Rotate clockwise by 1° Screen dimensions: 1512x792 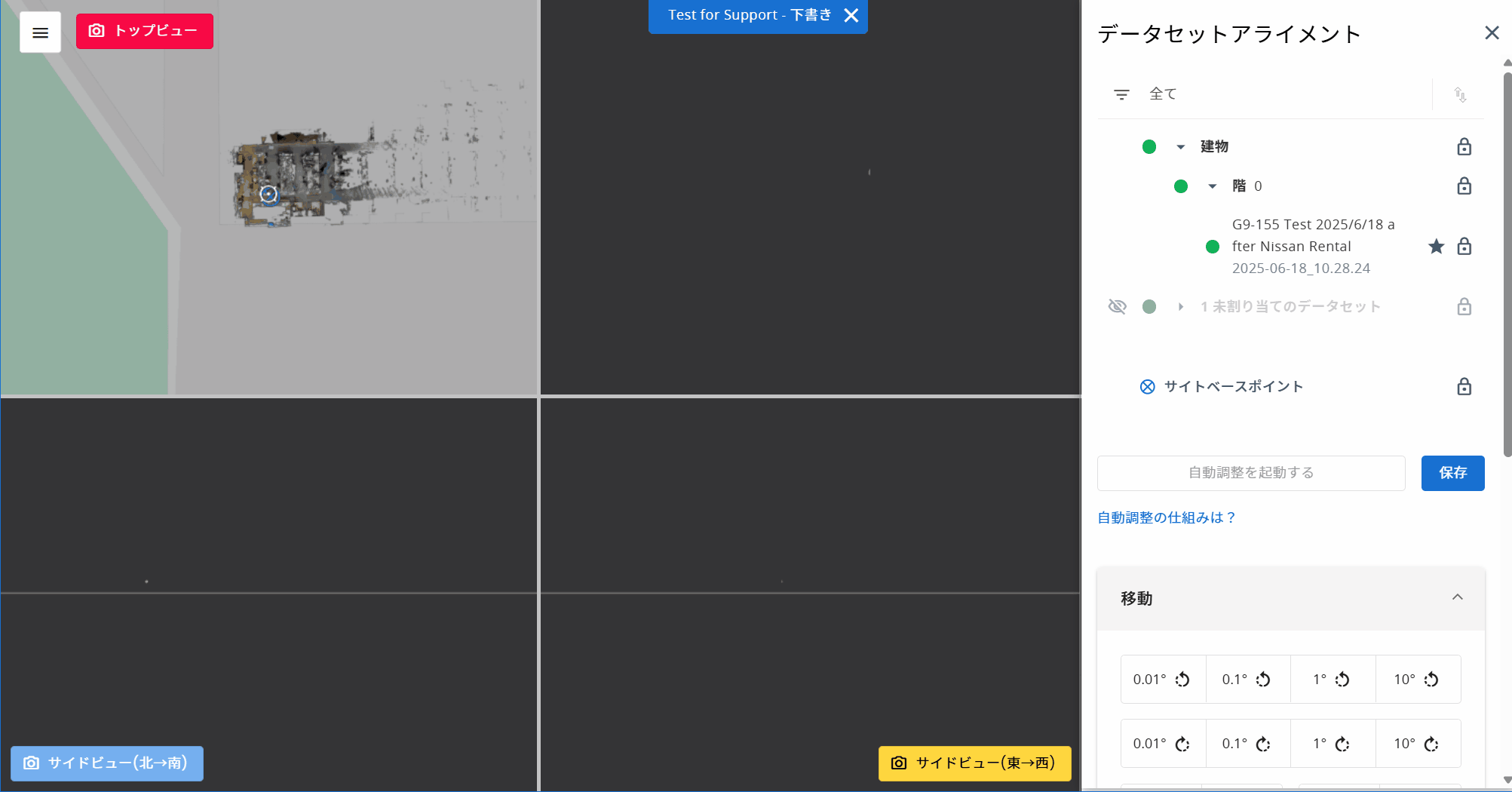1333,744
